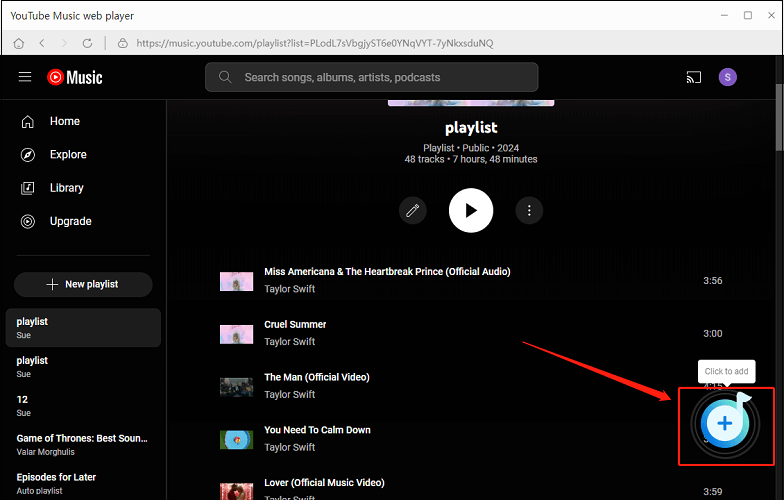
Task: Click Cruel Summer track thumbnail
Action: pyautogui.click(x=236, y=334)
